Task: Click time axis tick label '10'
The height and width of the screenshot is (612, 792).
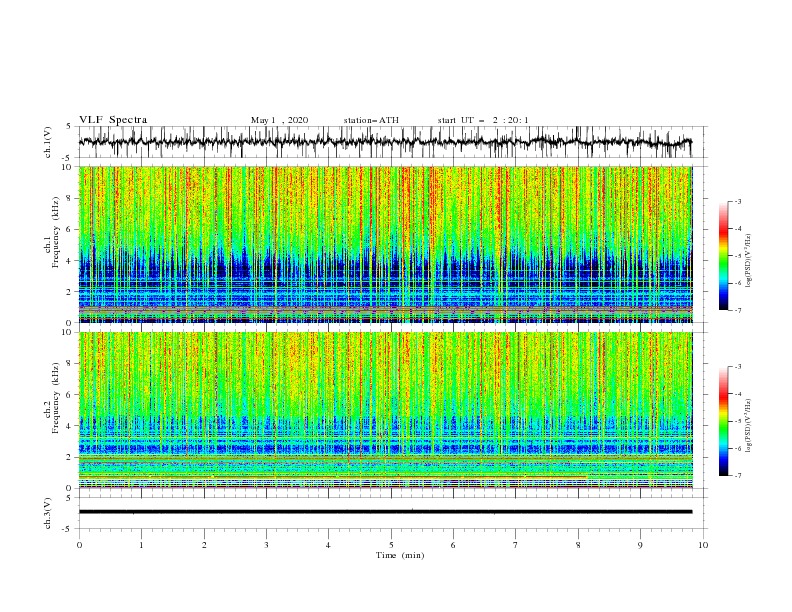Action: (x=703, y=545)
